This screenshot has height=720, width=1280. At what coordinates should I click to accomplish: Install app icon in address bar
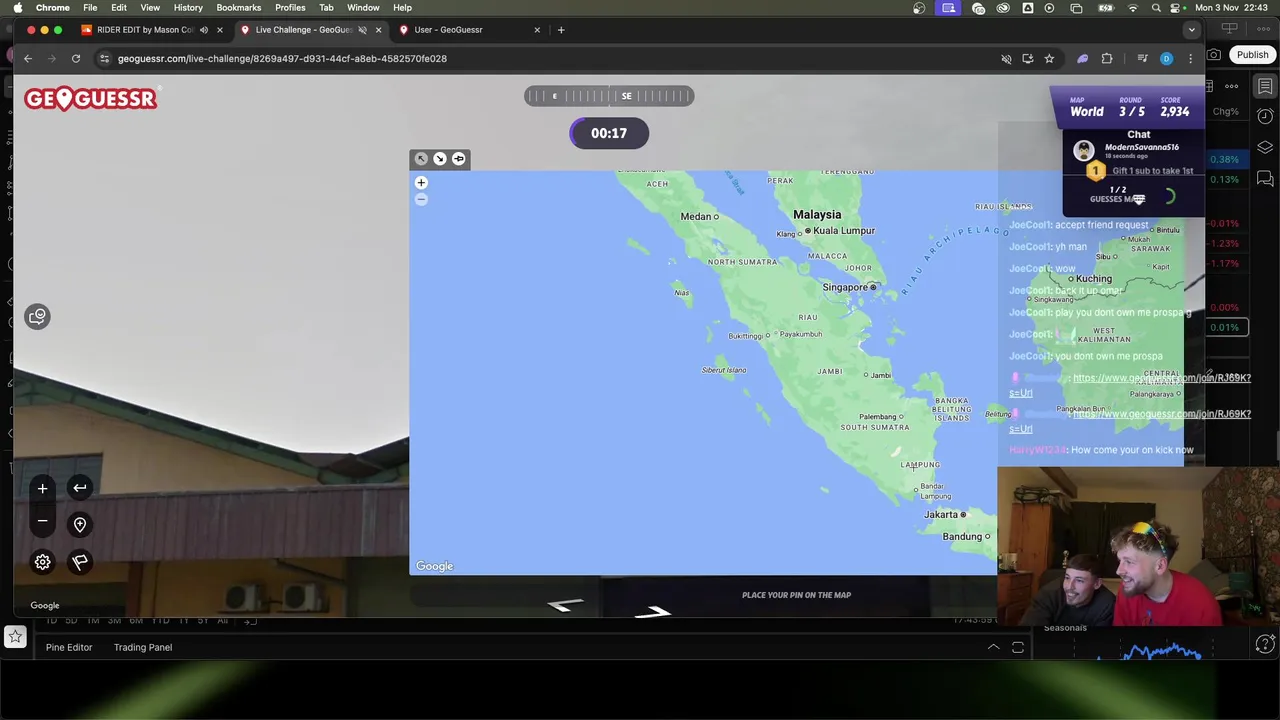(1027, 59)
